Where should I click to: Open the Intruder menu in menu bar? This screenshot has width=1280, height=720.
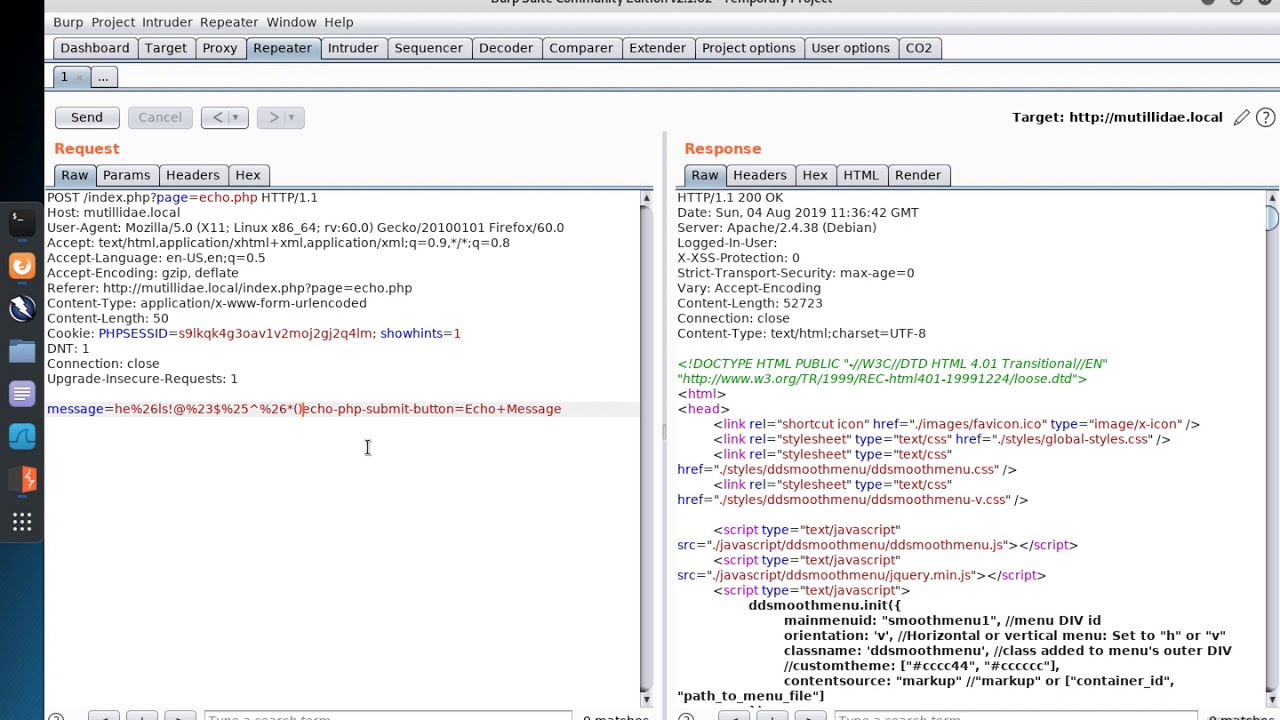tap(167, 22)
